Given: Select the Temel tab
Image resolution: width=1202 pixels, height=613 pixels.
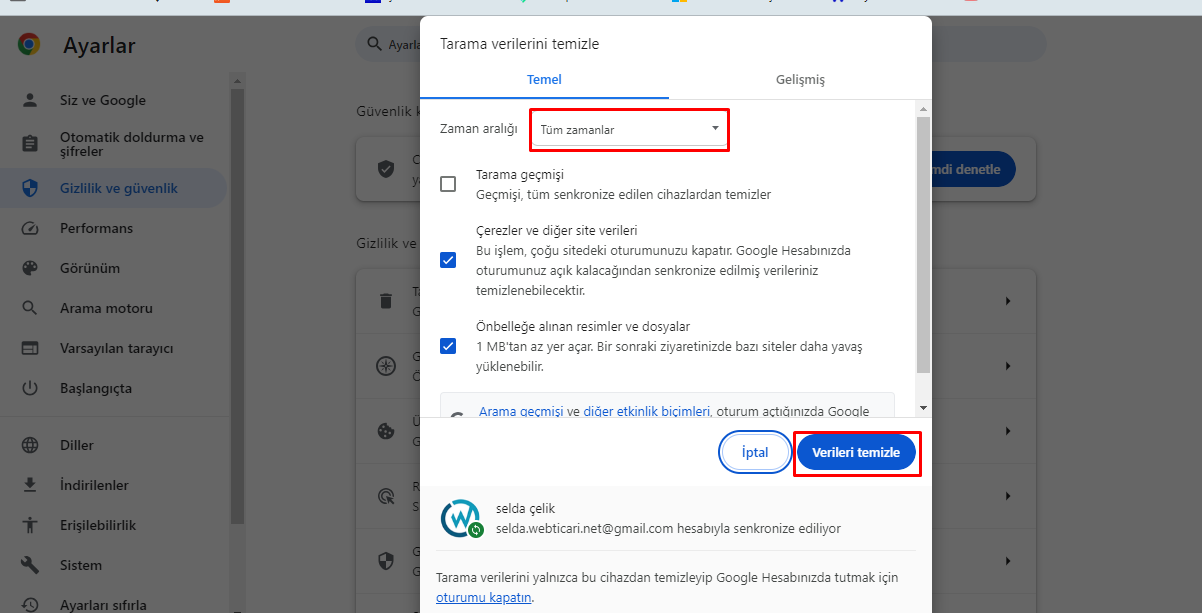Looking at the screenshot, I should (x=544, y=80).
